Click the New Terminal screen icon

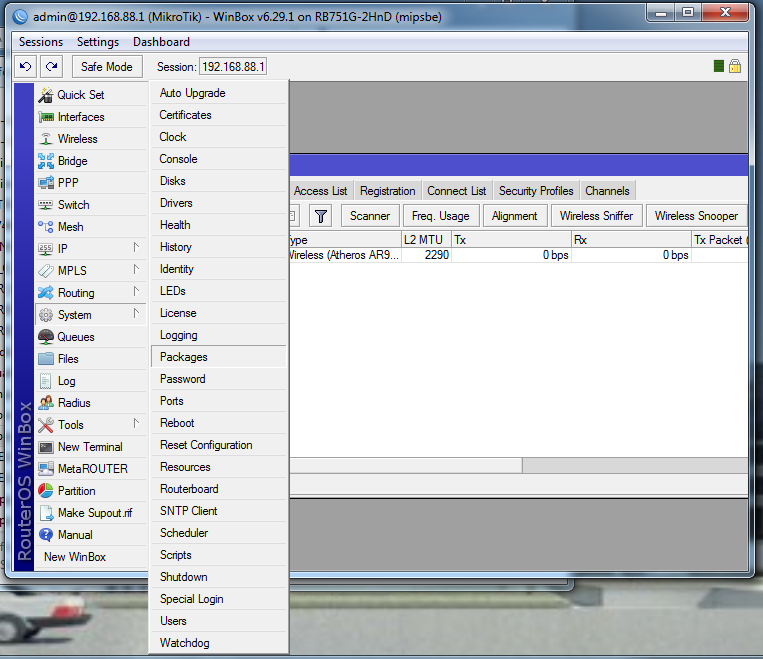click(46, 447)
